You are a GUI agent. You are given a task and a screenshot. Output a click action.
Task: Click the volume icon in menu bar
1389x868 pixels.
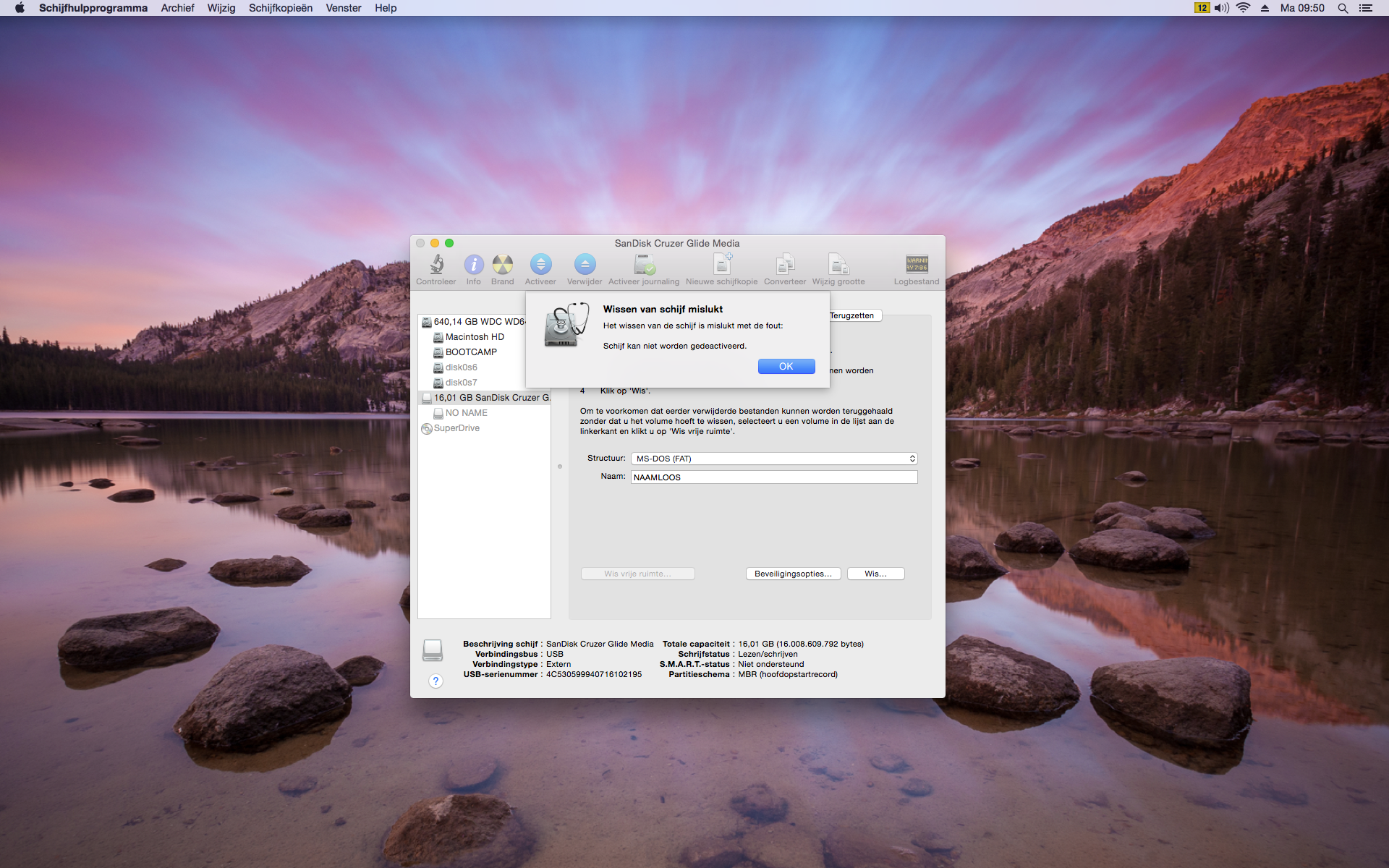[1222, 8]
